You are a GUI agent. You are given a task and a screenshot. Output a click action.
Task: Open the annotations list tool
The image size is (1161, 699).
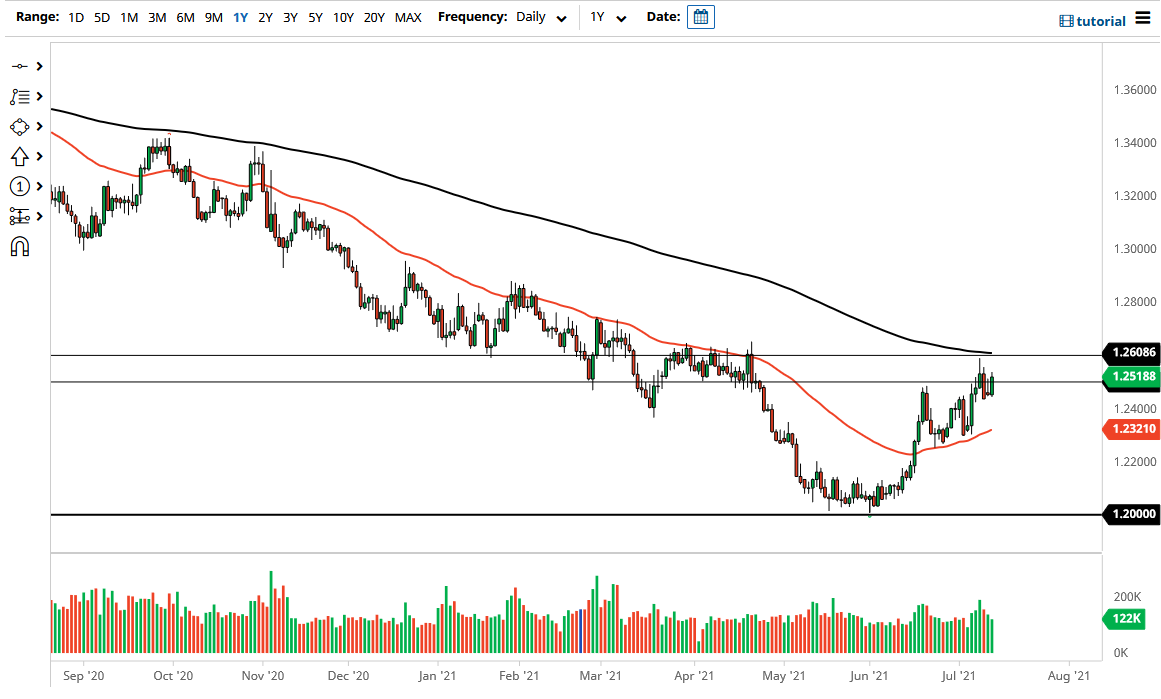(x=22, y=96)
